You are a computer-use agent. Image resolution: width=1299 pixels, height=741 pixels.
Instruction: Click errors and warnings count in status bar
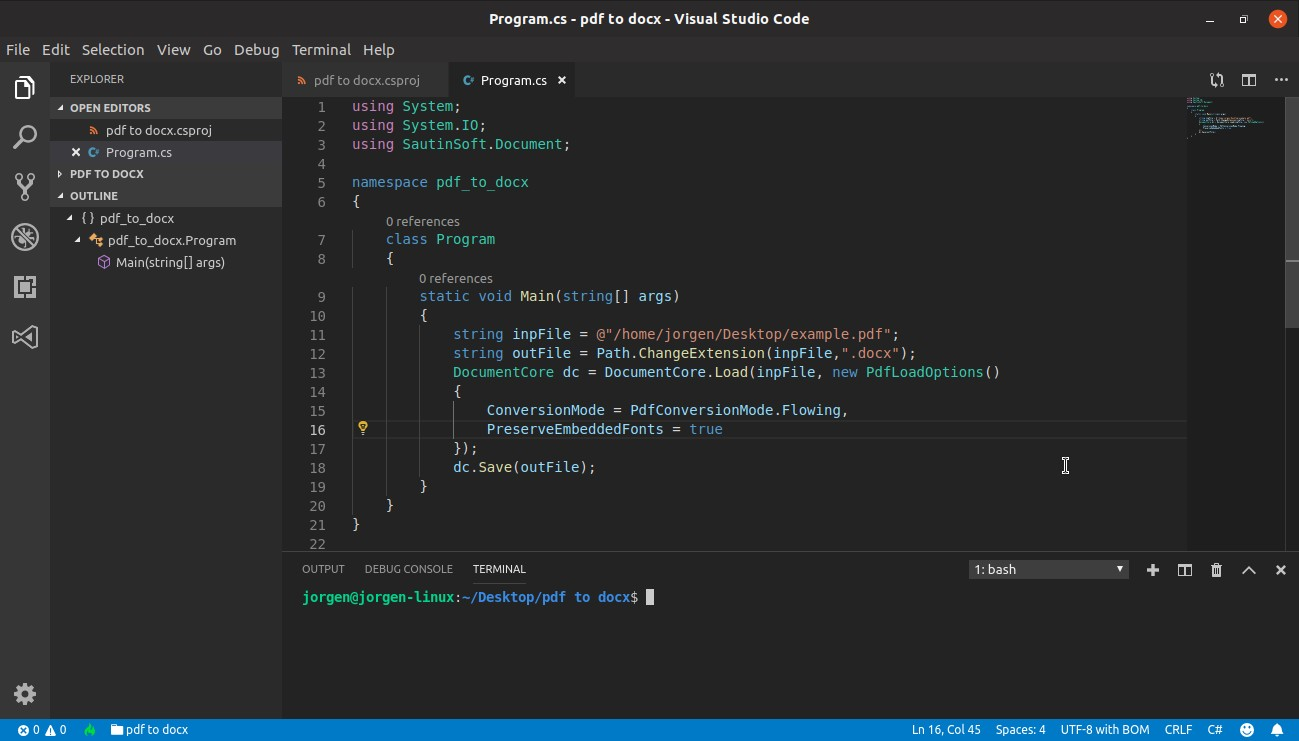pyautogui.click(x=42, y=730)
